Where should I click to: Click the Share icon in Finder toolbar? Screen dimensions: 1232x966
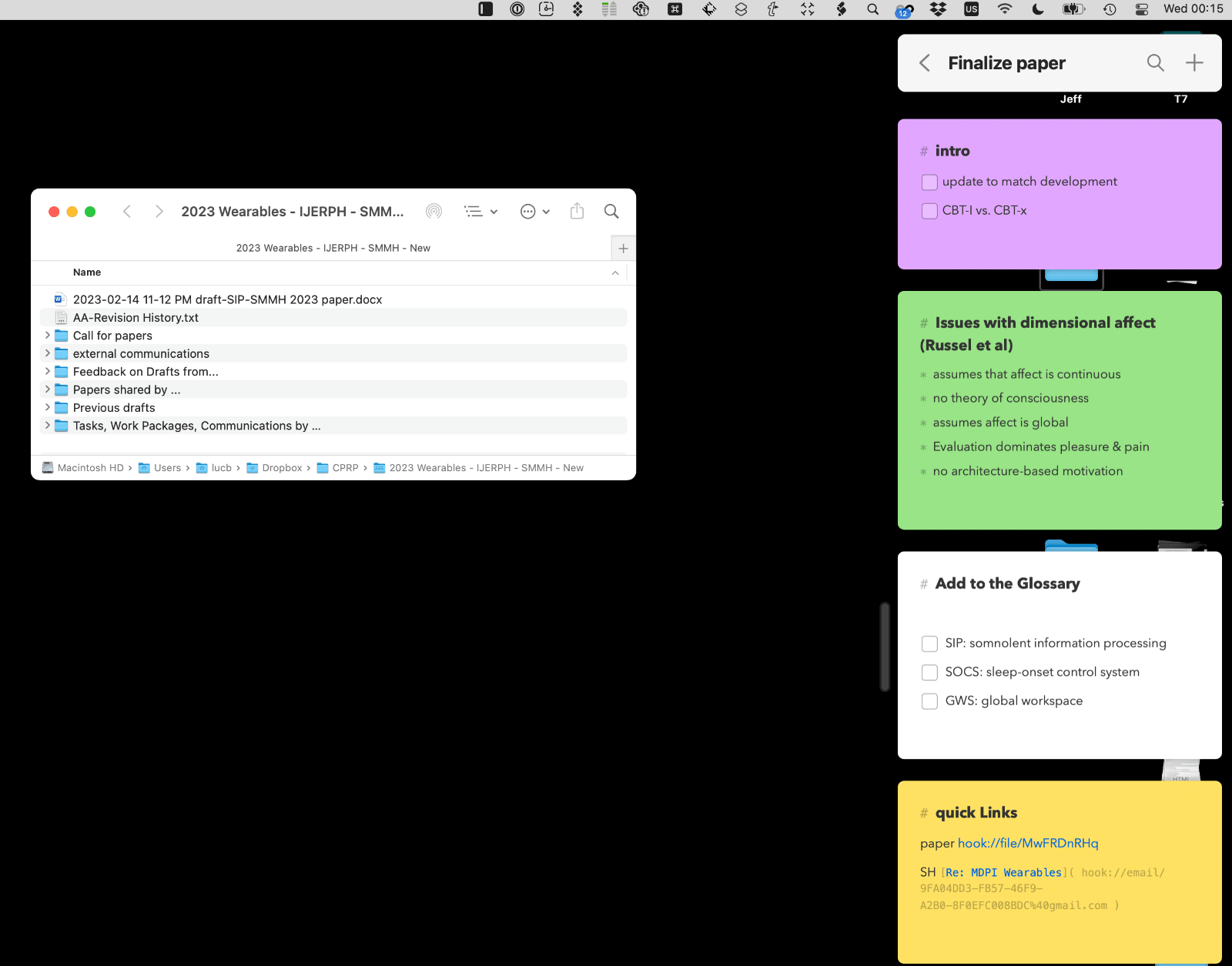click(x=577, y=212)
